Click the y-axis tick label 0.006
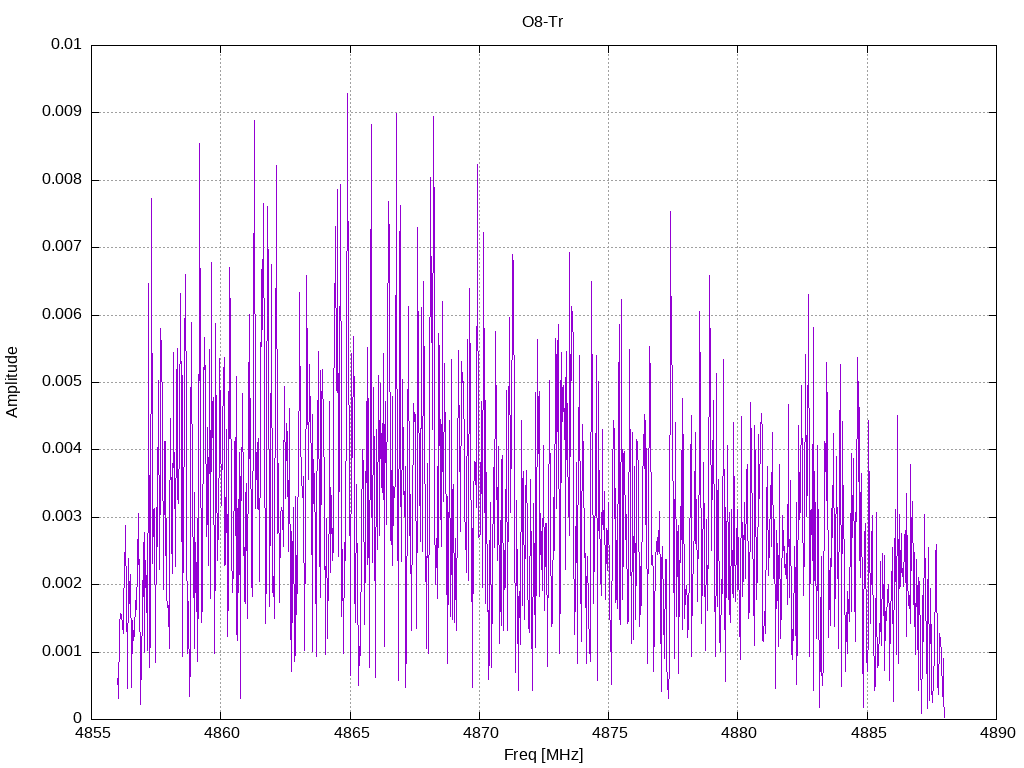 tap(62, 314)
